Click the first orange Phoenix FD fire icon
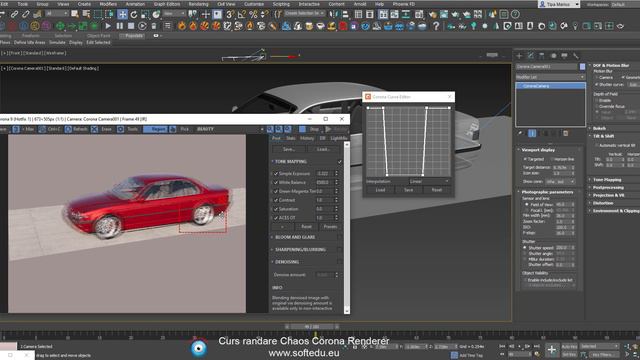 click(x=182, y=26)
